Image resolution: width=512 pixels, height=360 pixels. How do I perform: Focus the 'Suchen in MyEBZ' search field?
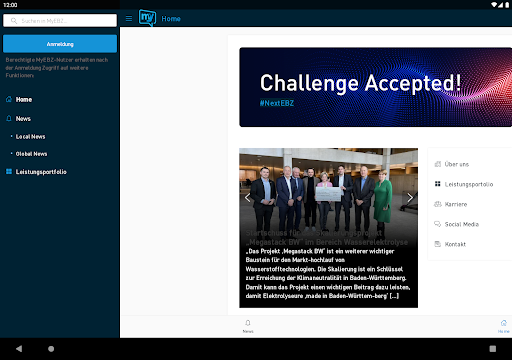60,21
